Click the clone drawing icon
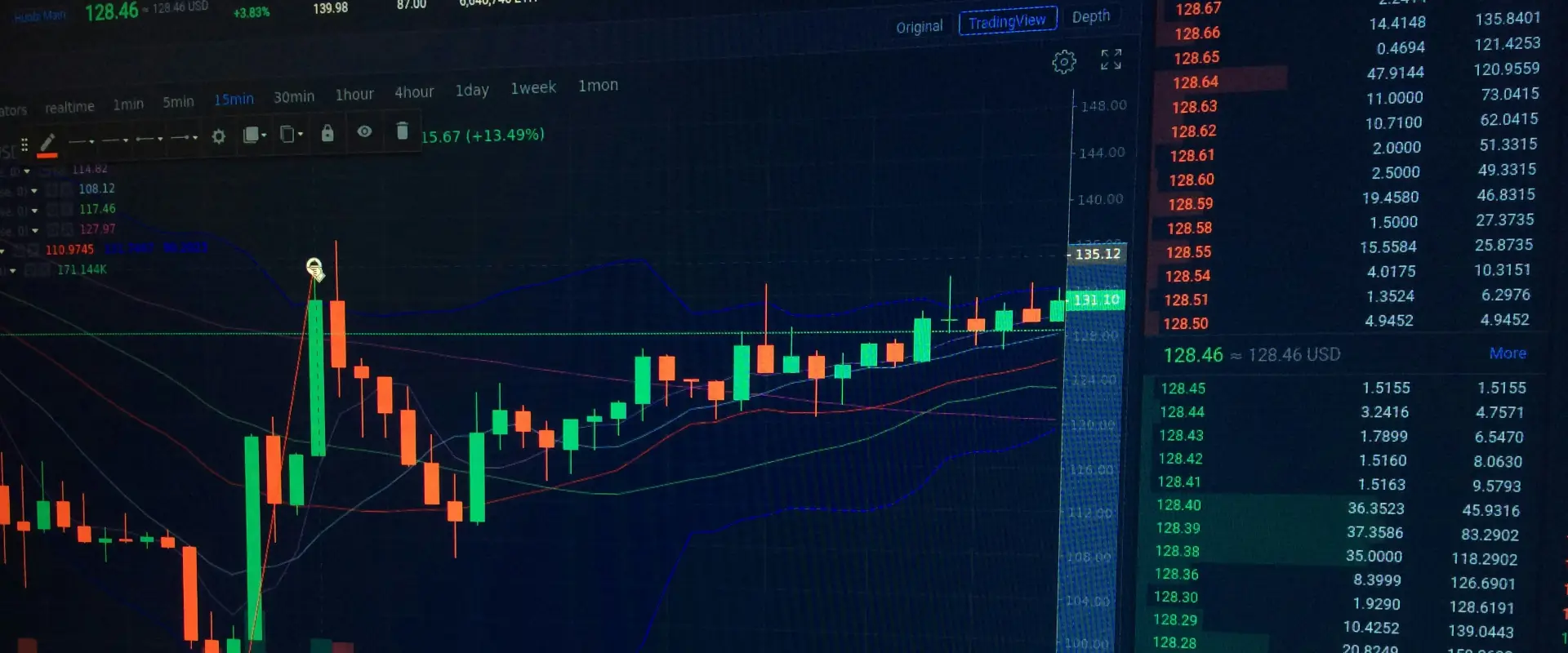 (255, 135)
